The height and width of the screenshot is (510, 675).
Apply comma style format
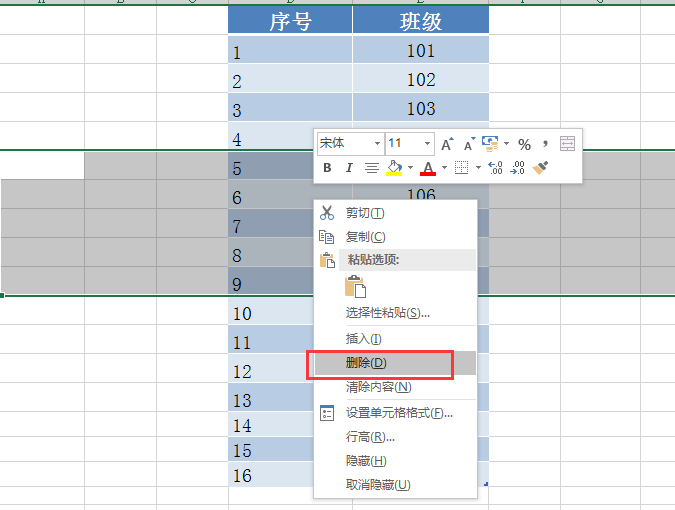pyautogui.click(x=545, y=144)
